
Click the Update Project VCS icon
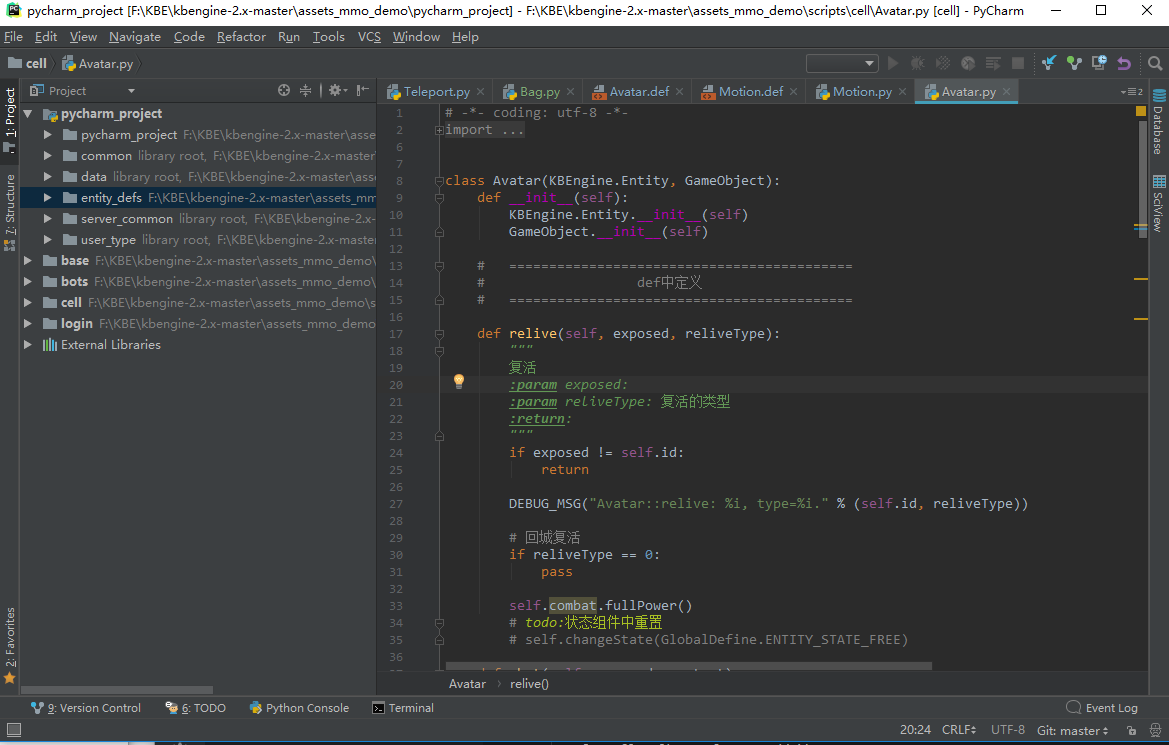1049,63
